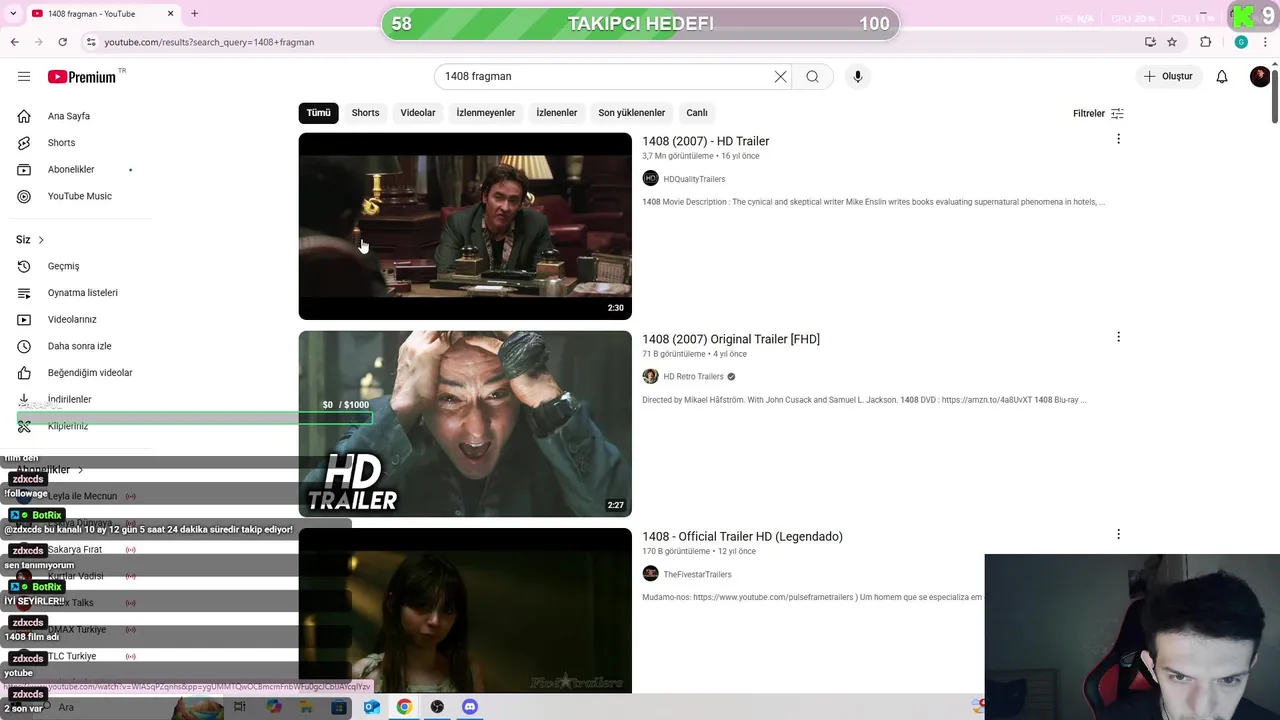
Task: Select the Son yüklenenler filter chip
Action: tap(632, 113)
